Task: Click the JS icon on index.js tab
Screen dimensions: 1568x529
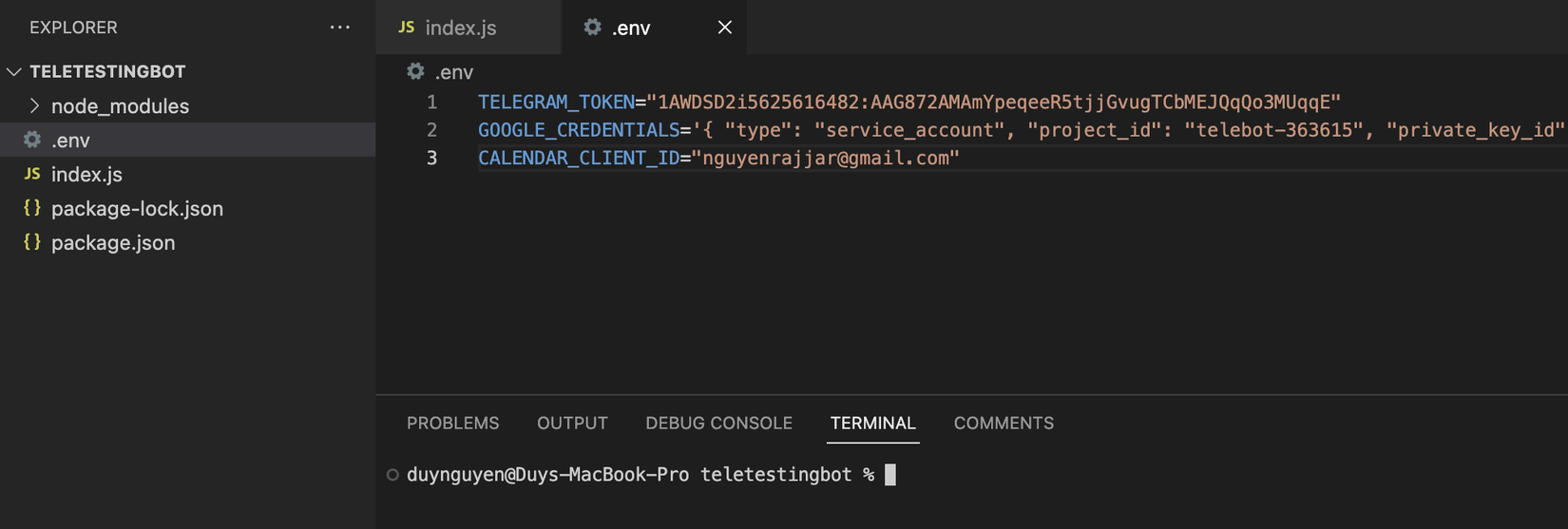Action: click(406, 28)
